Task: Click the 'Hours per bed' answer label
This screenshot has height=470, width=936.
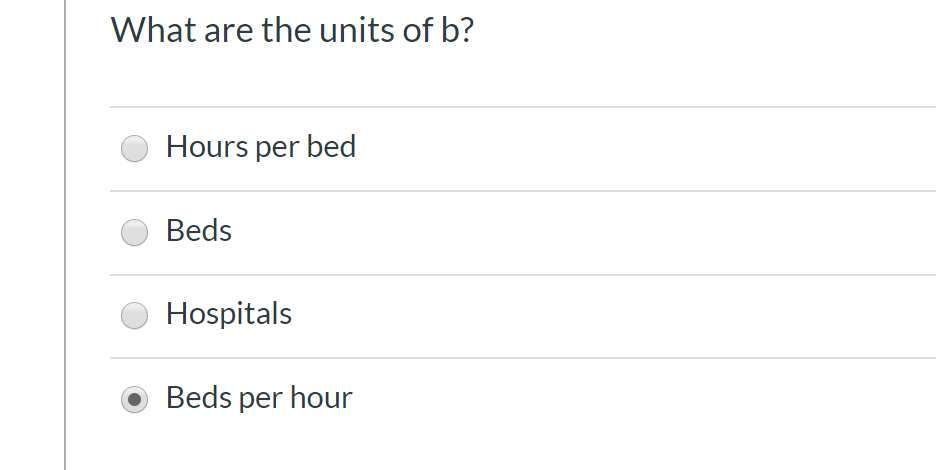Action: tap(261, 147)
